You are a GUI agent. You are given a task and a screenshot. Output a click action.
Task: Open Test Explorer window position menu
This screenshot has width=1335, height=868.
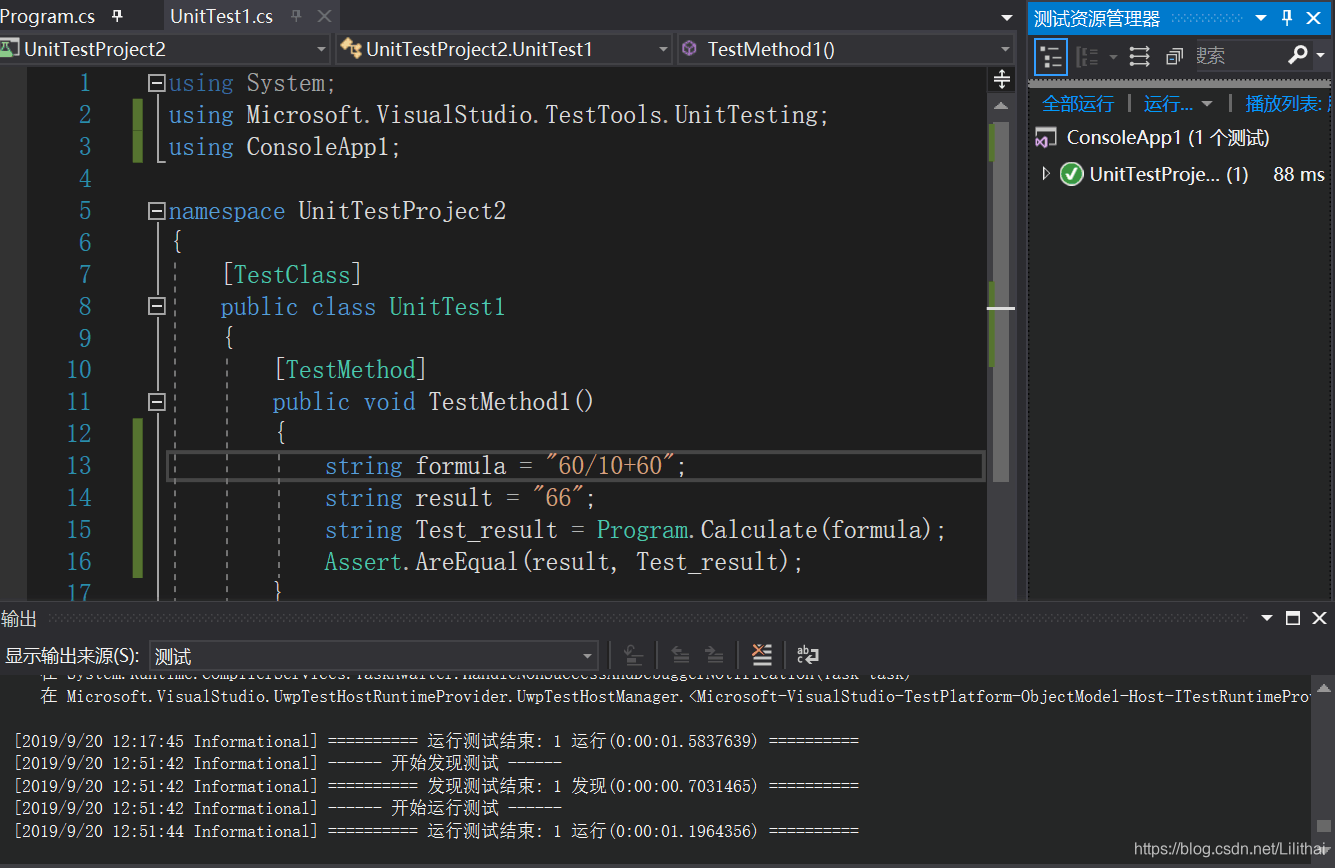tap(1261, 17)
